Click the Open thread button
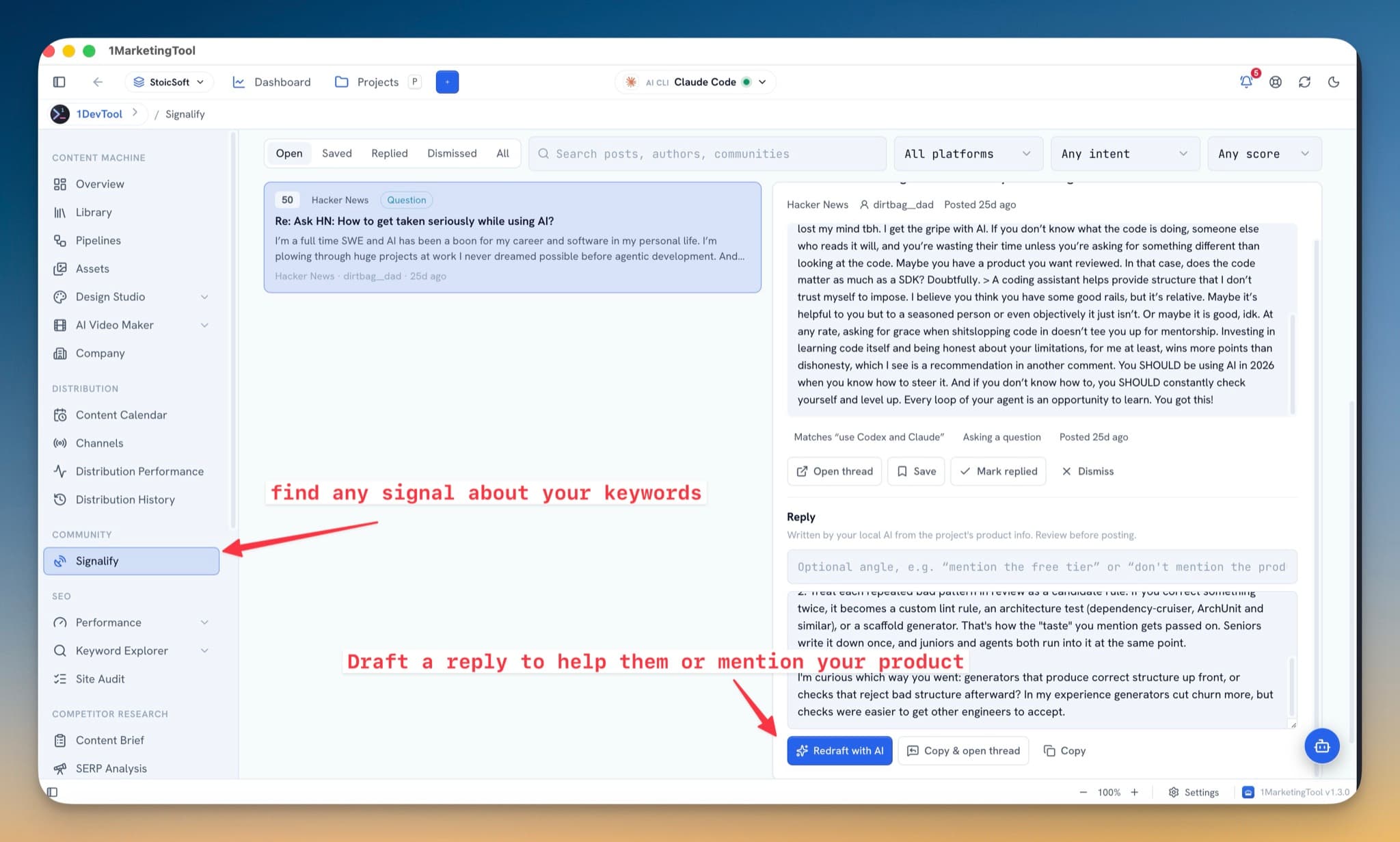Image resolution: width=1400 pixels, height=842 pixels. [835, 471]
